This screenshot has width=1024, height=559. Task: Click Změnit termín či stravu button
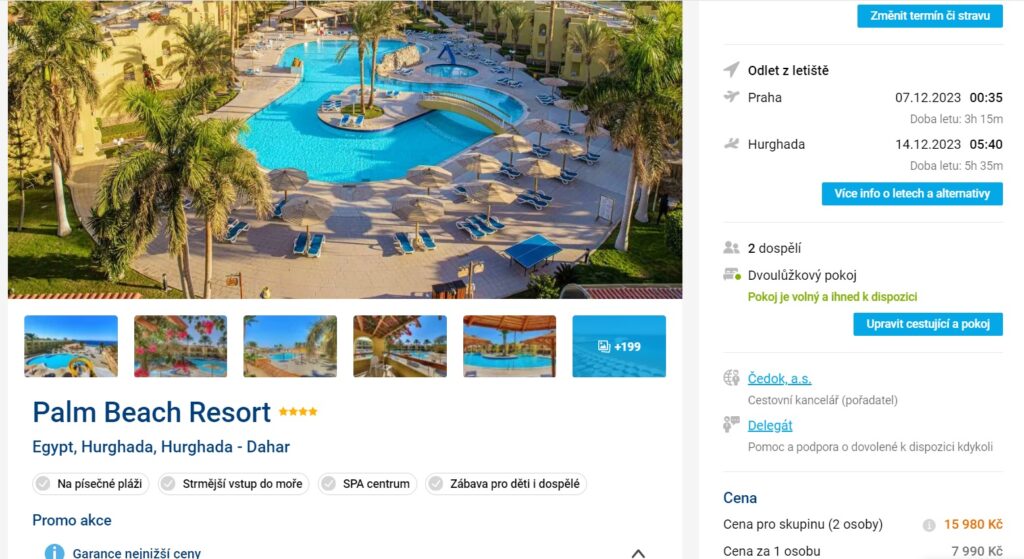coord(930,16)
